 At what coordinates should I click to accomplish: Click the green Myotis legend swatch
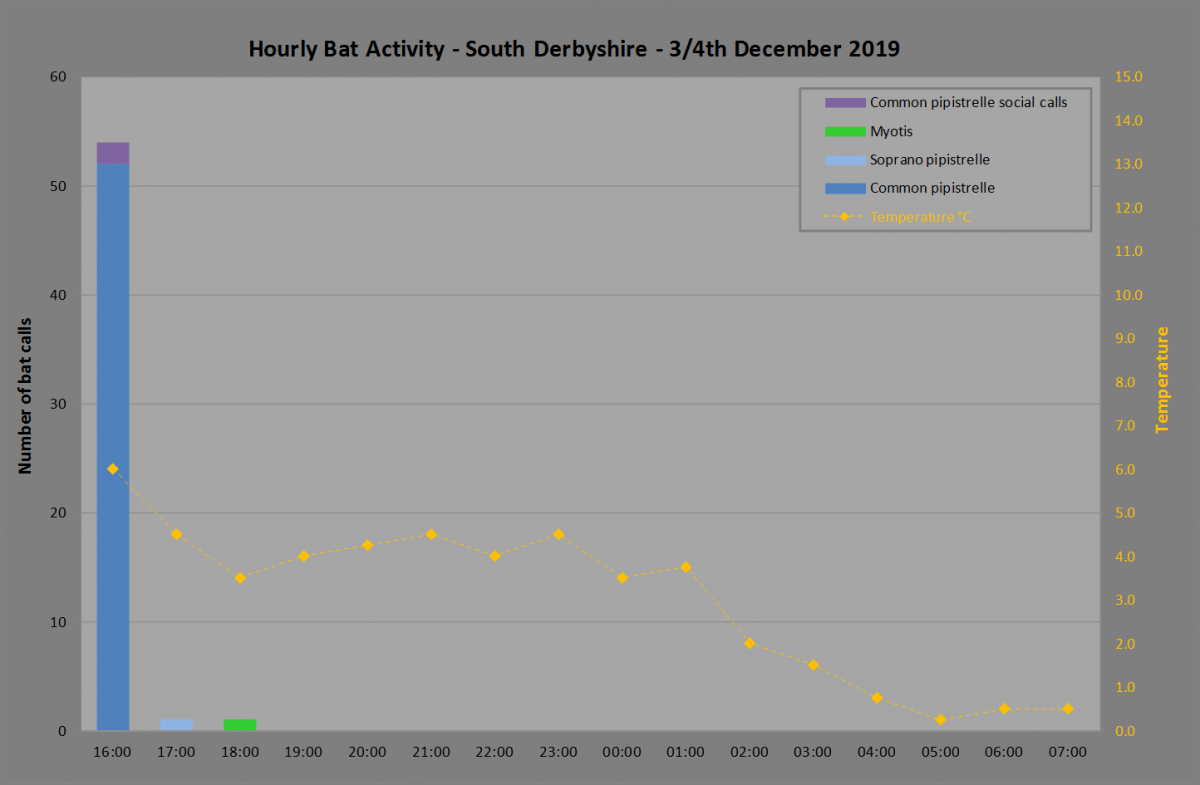point(845,131)
